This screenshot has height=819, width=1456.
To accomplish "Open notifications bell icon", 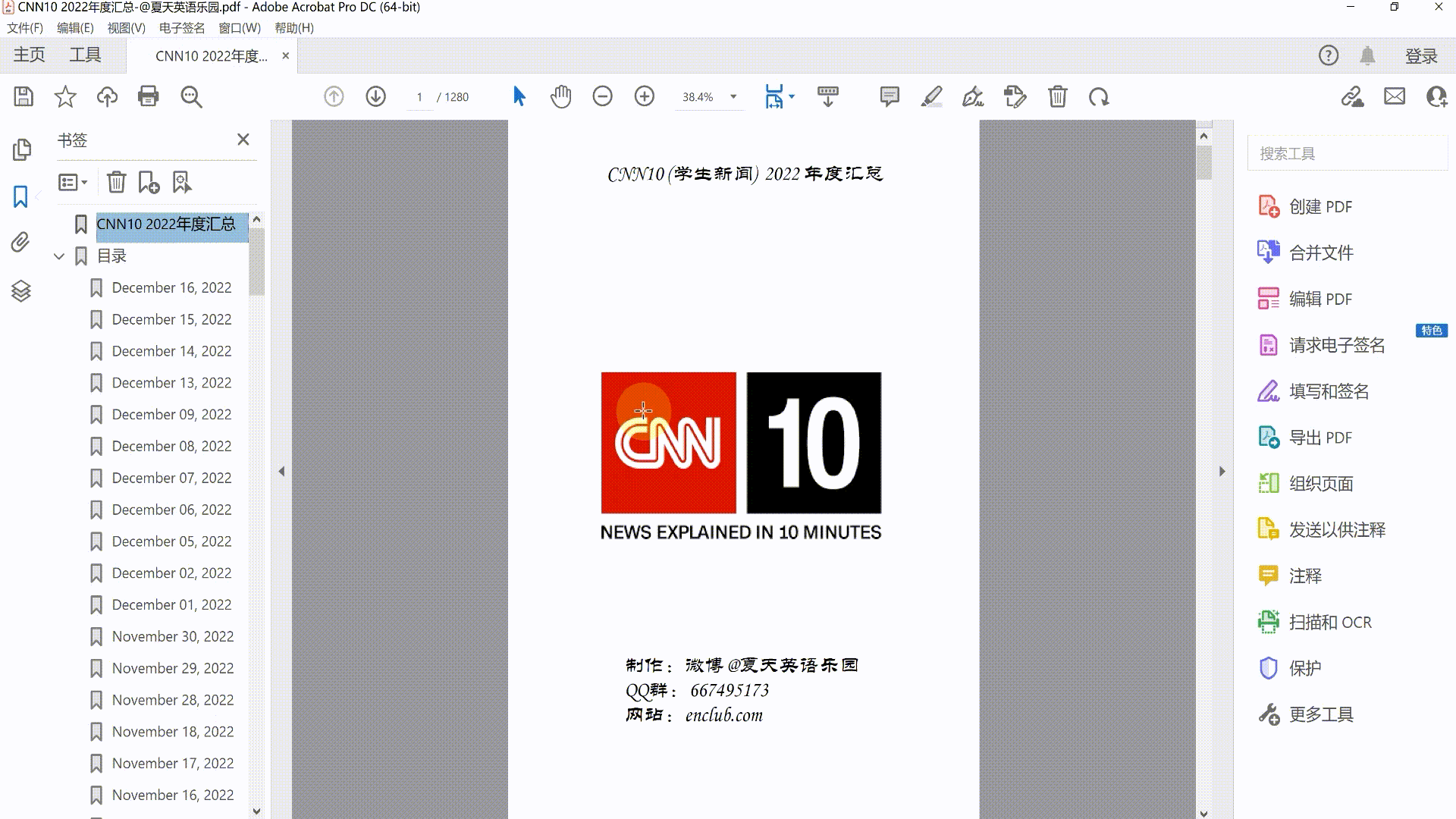I will [1368, 55].
